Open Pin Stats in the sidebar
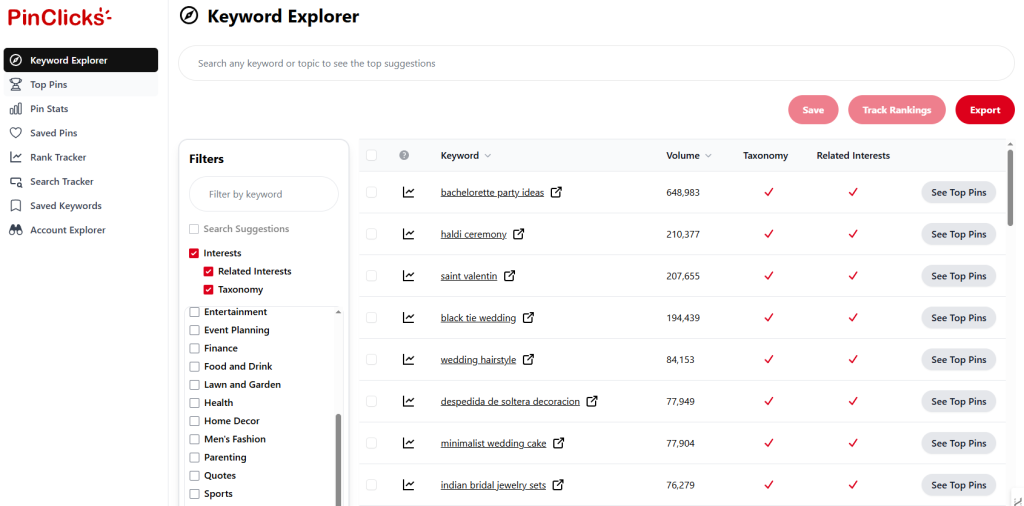The image size is (1024, 506). click(80, 109)
